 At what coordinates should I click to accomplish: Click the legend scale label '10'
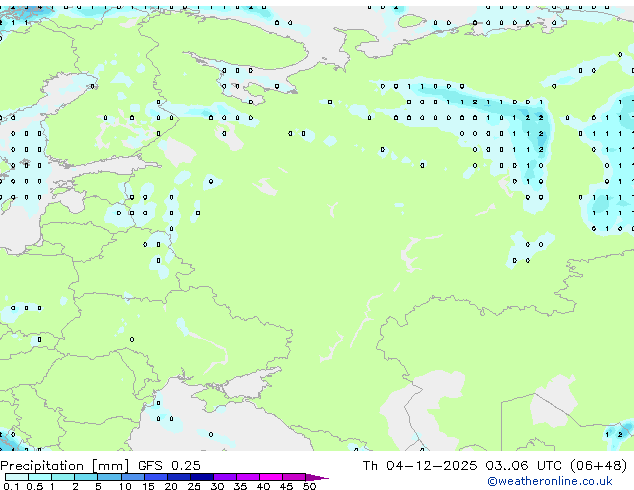click(x=125, y=486)
